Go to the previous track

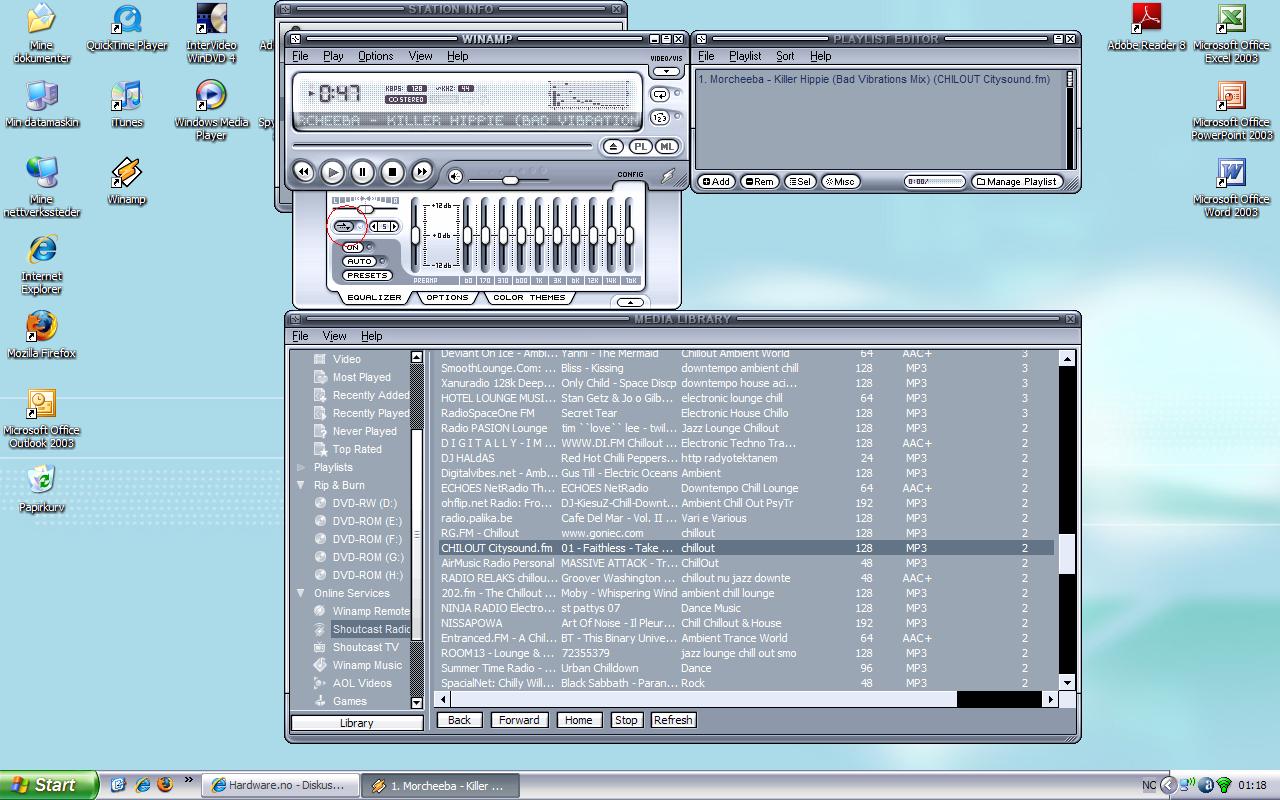click(303, 172)
